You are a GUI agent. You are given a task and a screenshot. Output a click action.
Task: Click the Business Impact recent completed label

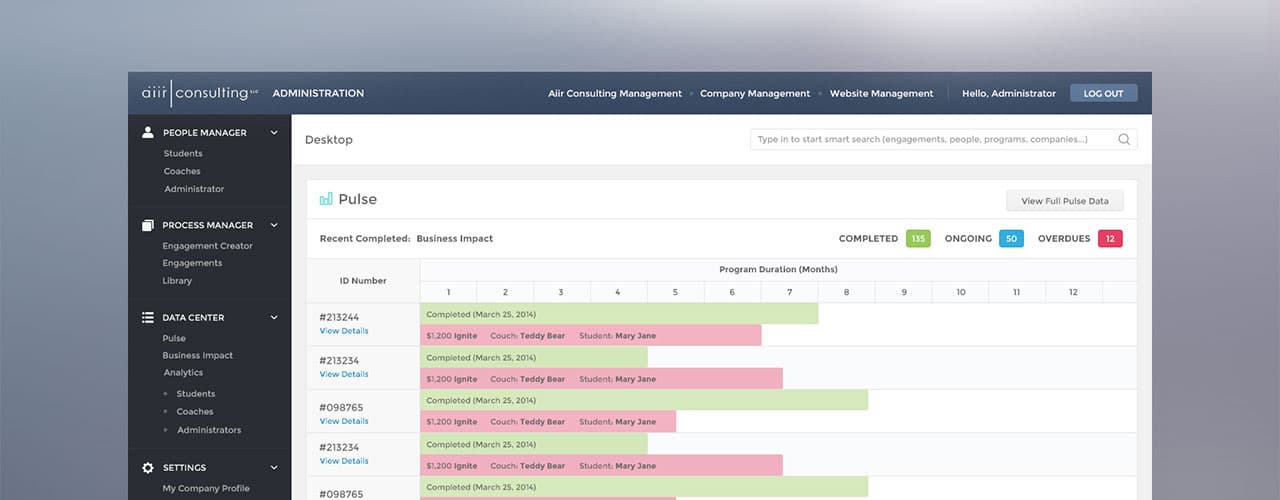(455, 239)
